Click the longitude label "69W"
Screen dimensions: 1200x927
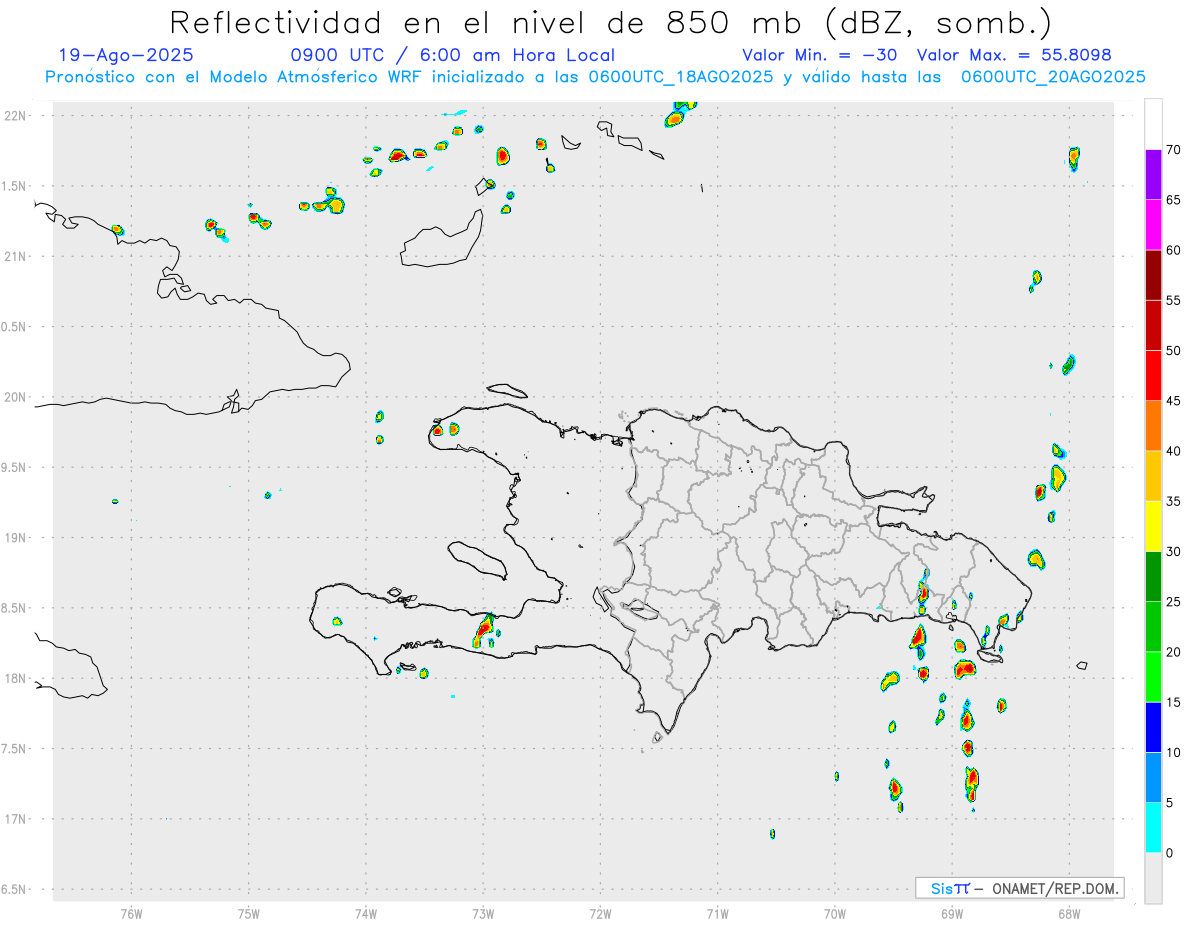952,913
